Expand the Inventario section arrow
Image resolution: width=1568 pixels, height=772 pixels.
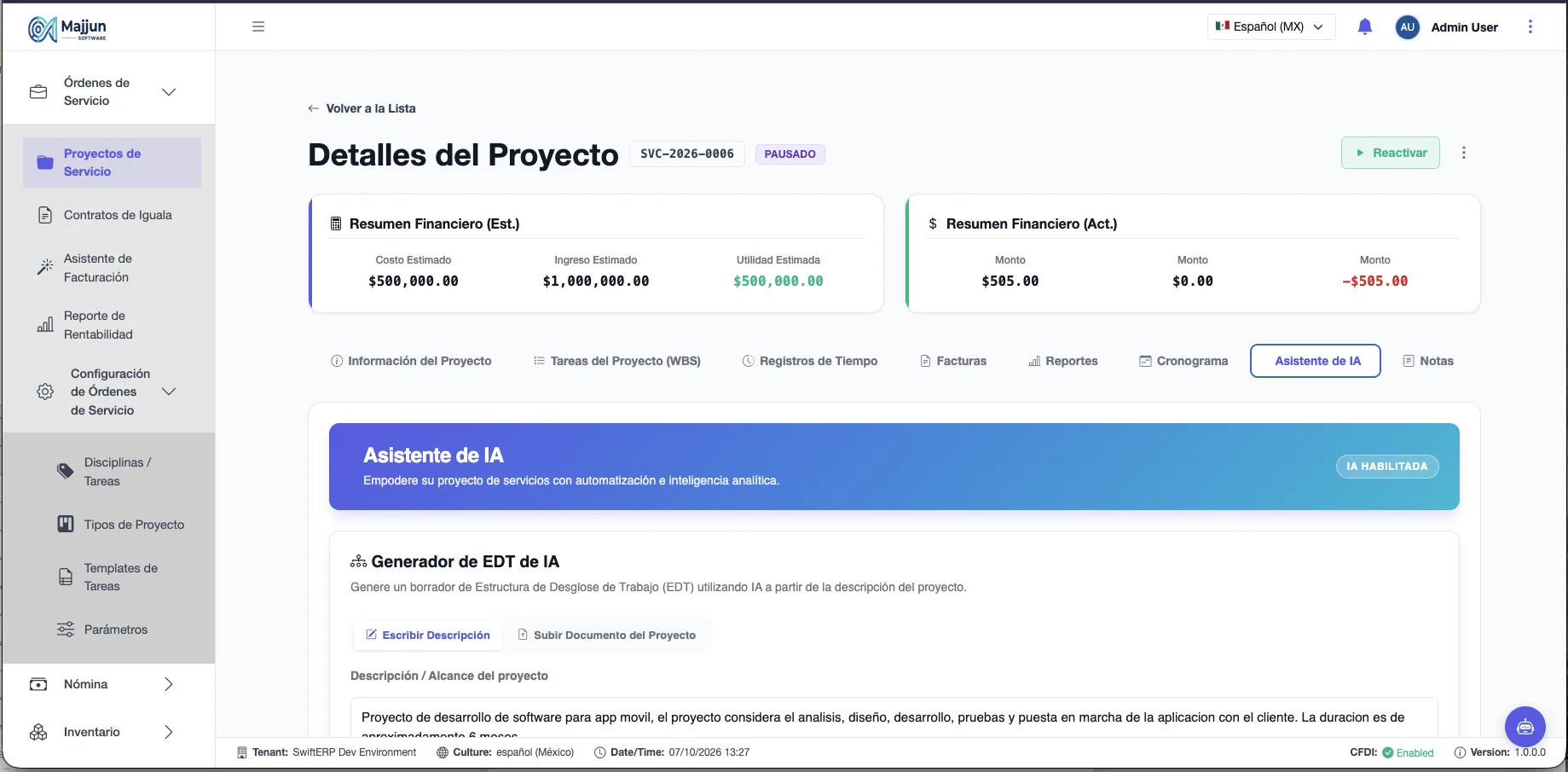169,732
